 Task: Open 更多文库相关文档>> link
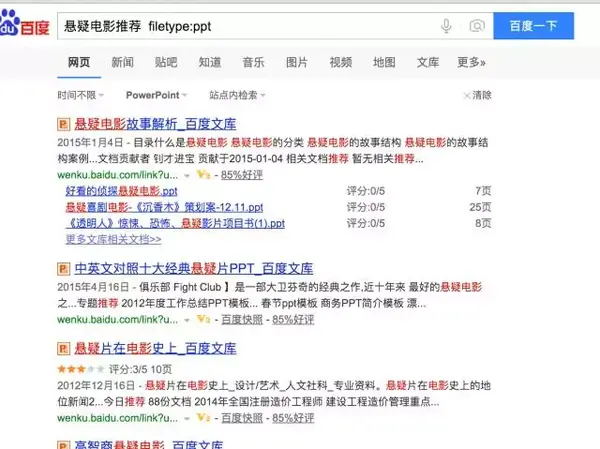click(114, 239)
